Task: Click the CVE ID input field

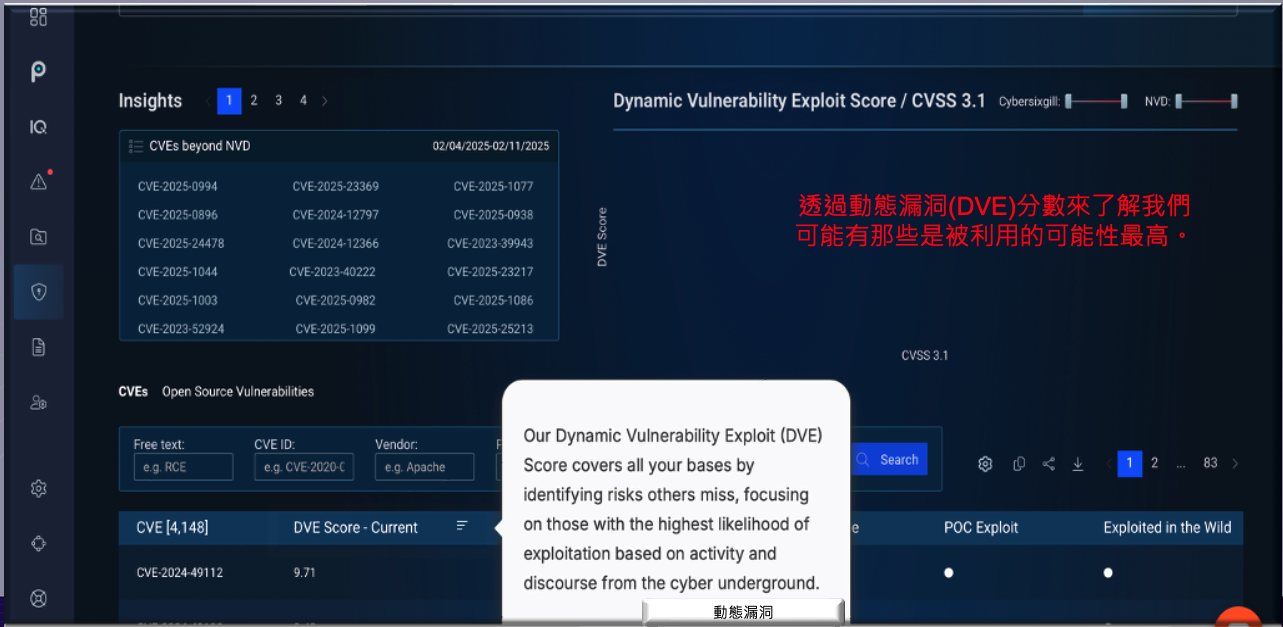Action: coord(304,467)
